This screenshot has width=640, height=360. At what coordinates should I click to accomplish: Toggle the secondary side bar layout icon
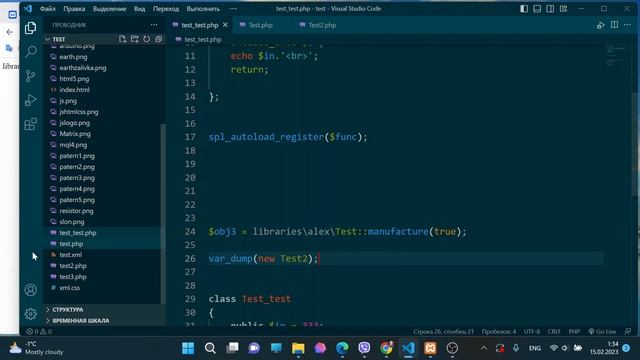(x=550, y=9)
